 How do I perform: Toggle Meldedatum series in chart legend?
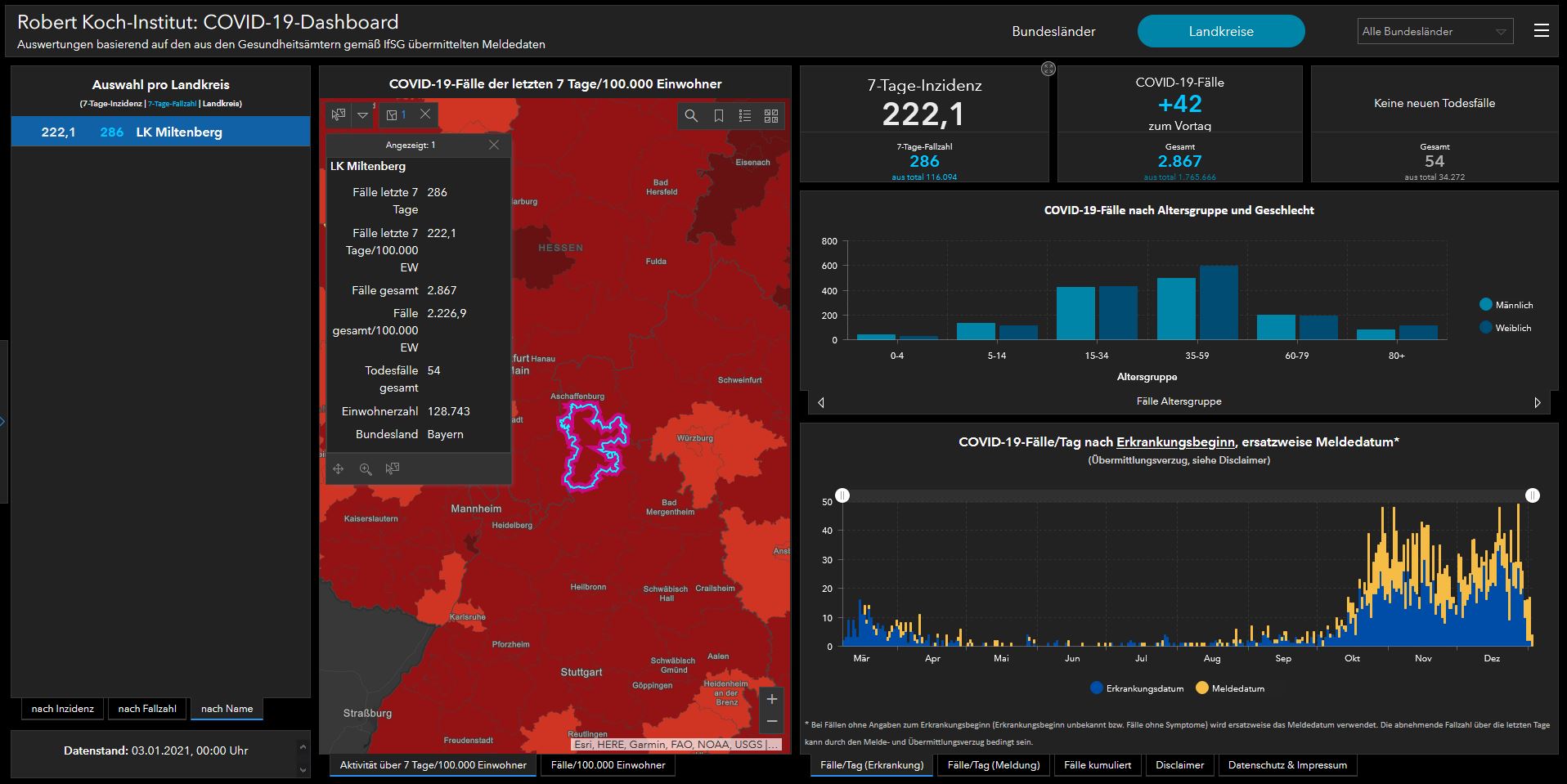point(1230,688)
